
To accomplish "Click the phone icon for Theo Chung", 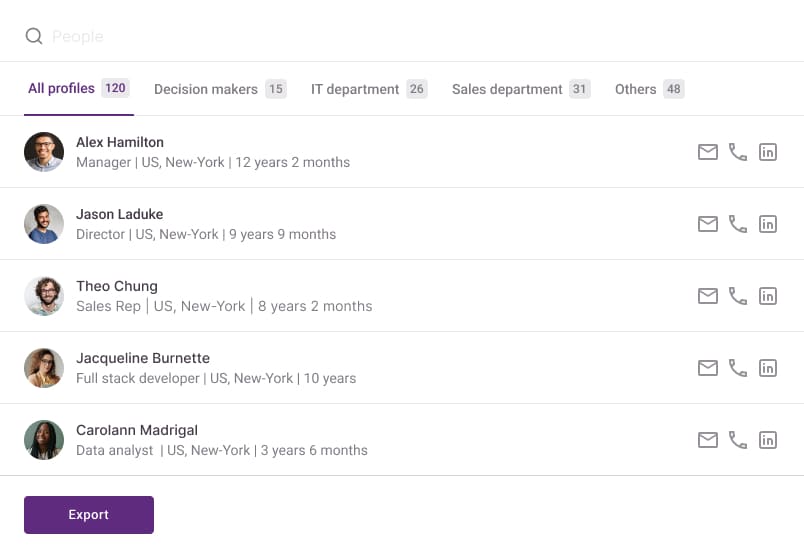I will (x=738, y=296).
